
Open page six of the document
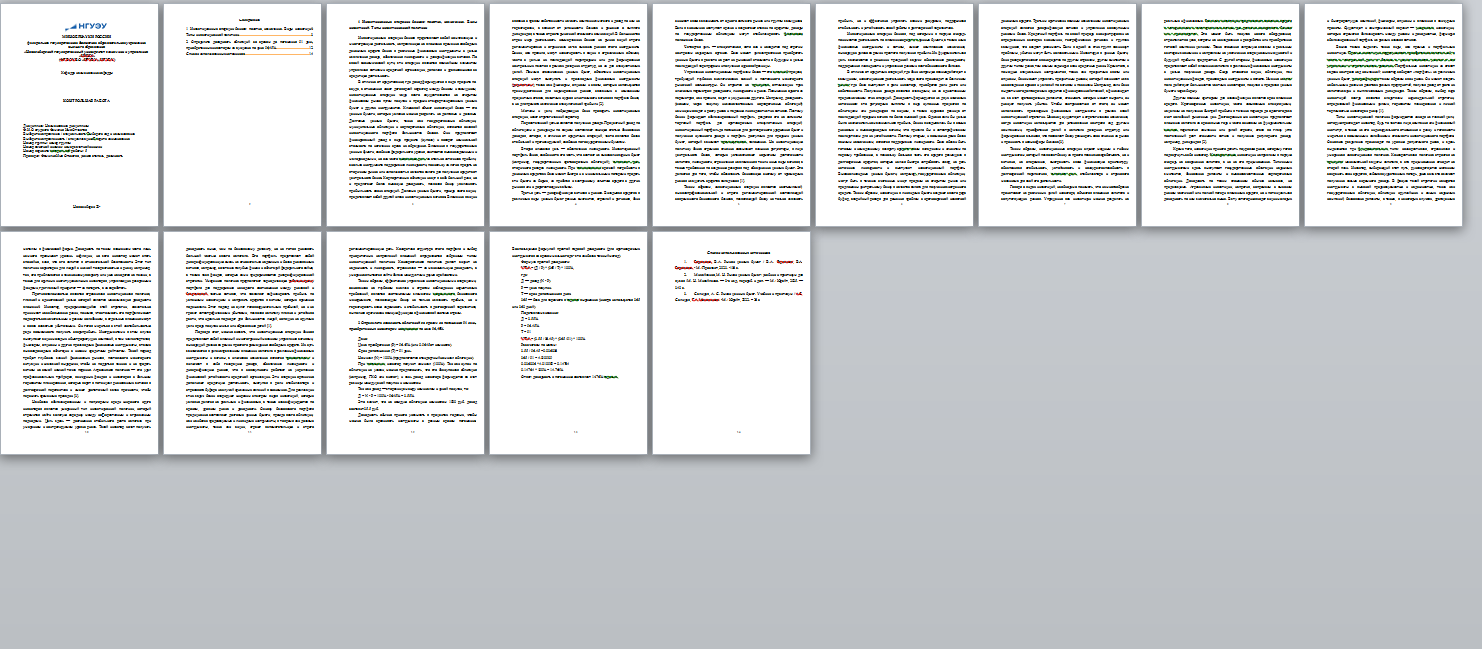(894, 114)
